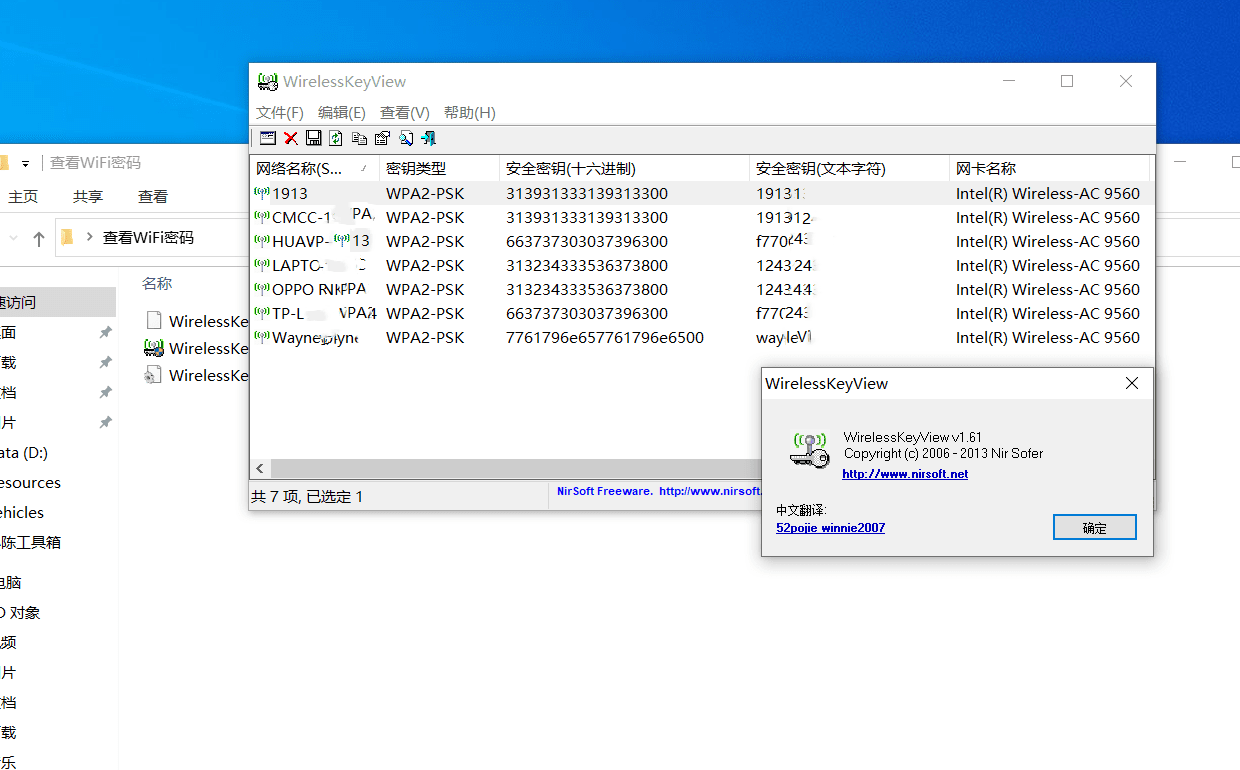Image resolution: width=1240 pixels, height=770 pixels.
Task: Expand the chevron before 查看WiFi密码 in address bar
Action: coord(90,238)
